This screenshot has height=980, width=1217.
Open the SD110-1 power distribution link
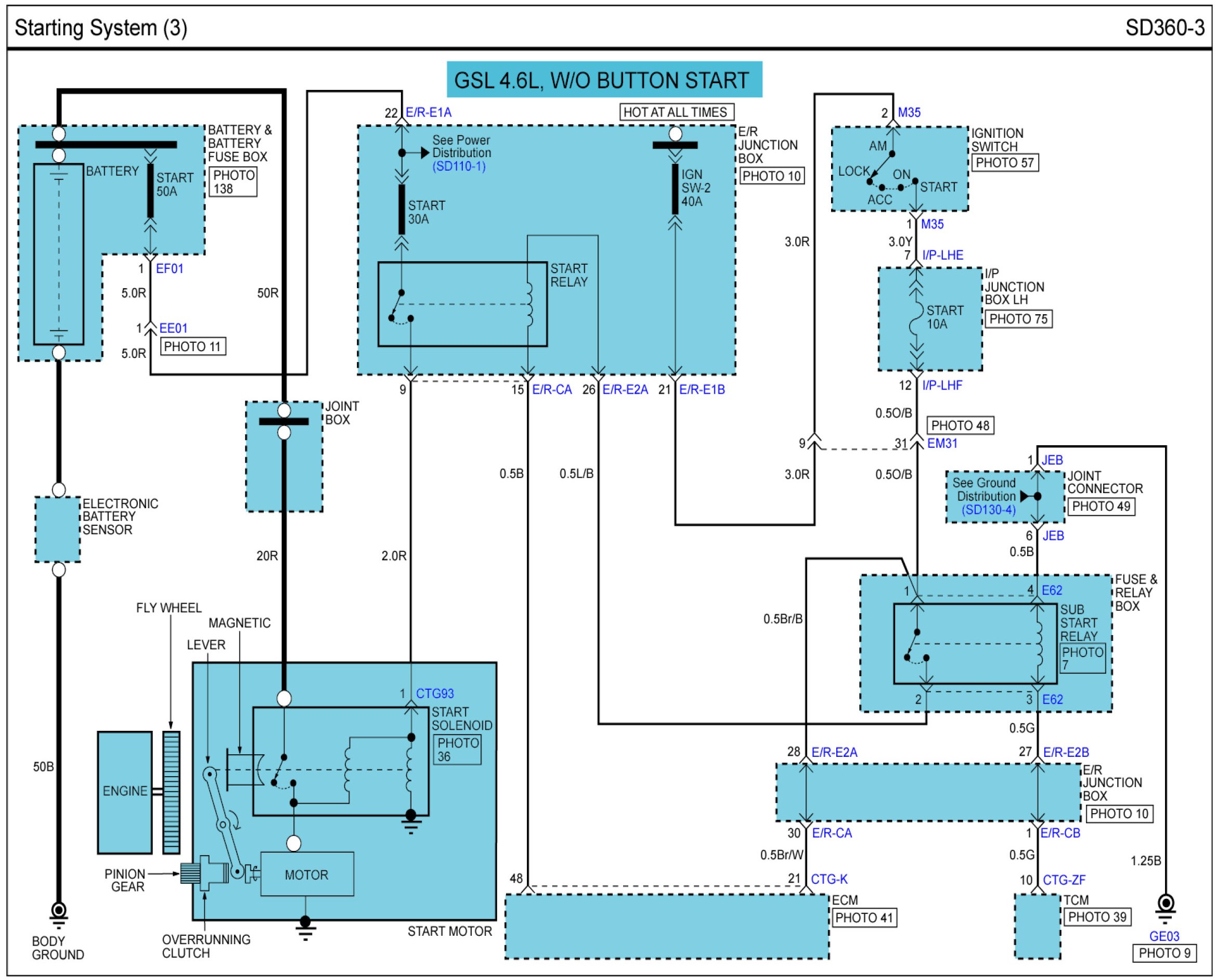pyautogui.click(x=458, y=166)
